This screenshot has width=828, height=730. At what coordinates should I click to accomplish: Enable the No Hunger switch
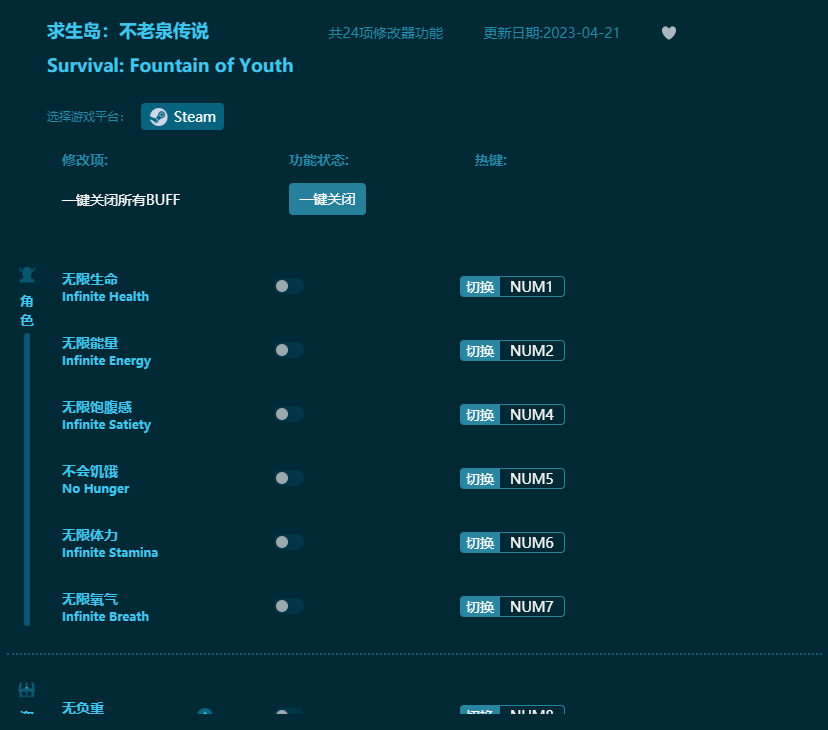coord(289,477)
